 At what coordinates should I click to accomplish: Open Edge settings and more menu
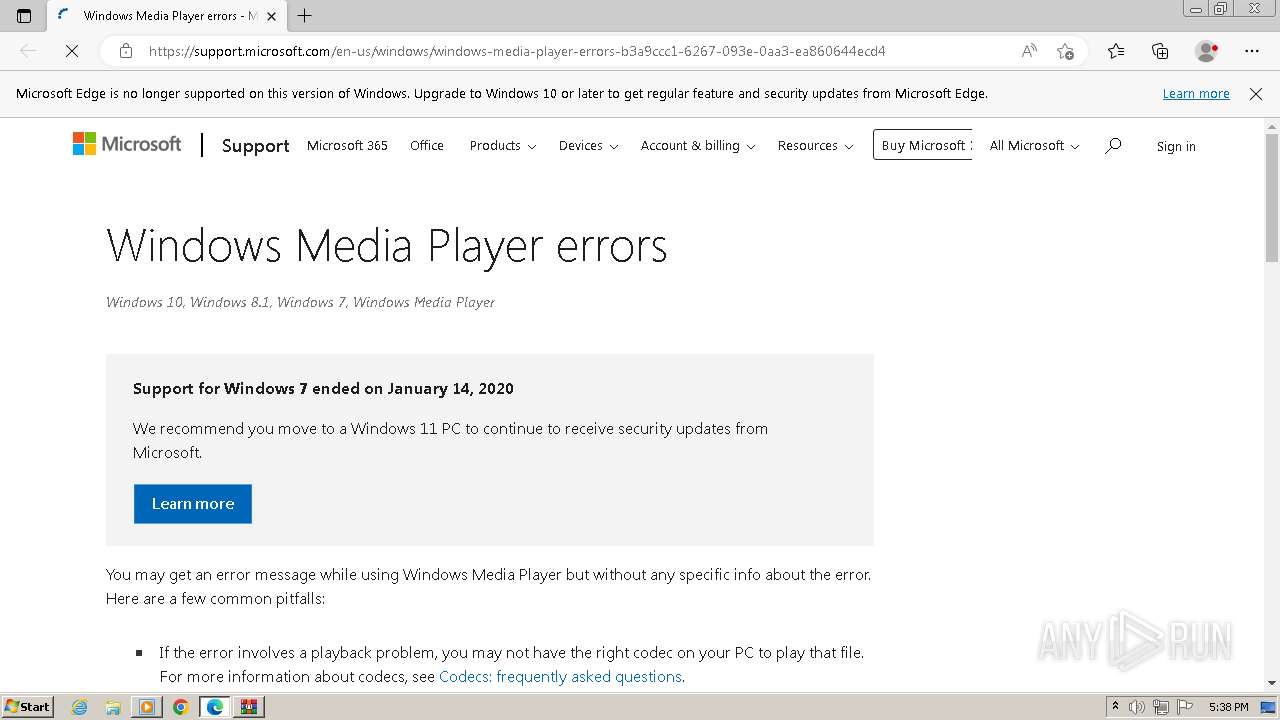1252,51
